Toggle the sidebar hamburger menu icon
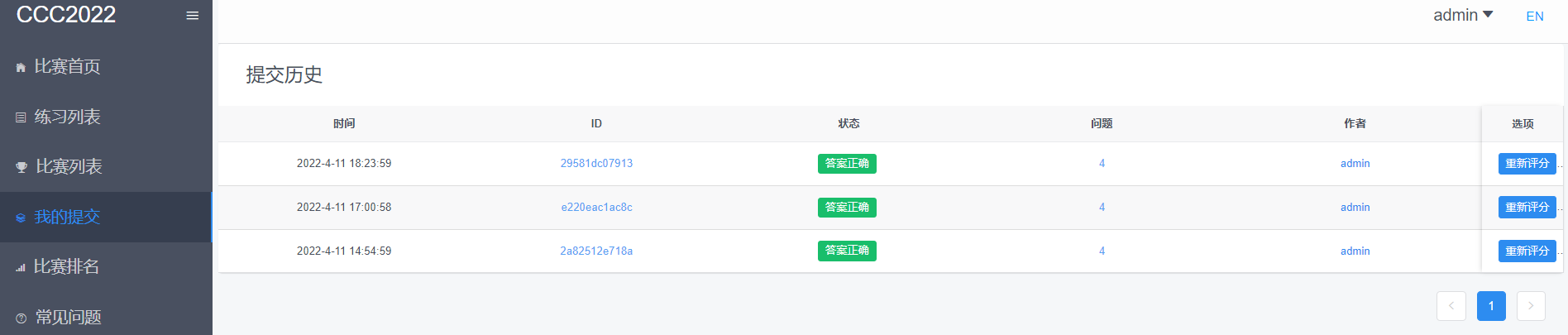This screenshot has height=335, width=1568. (193, 16)
